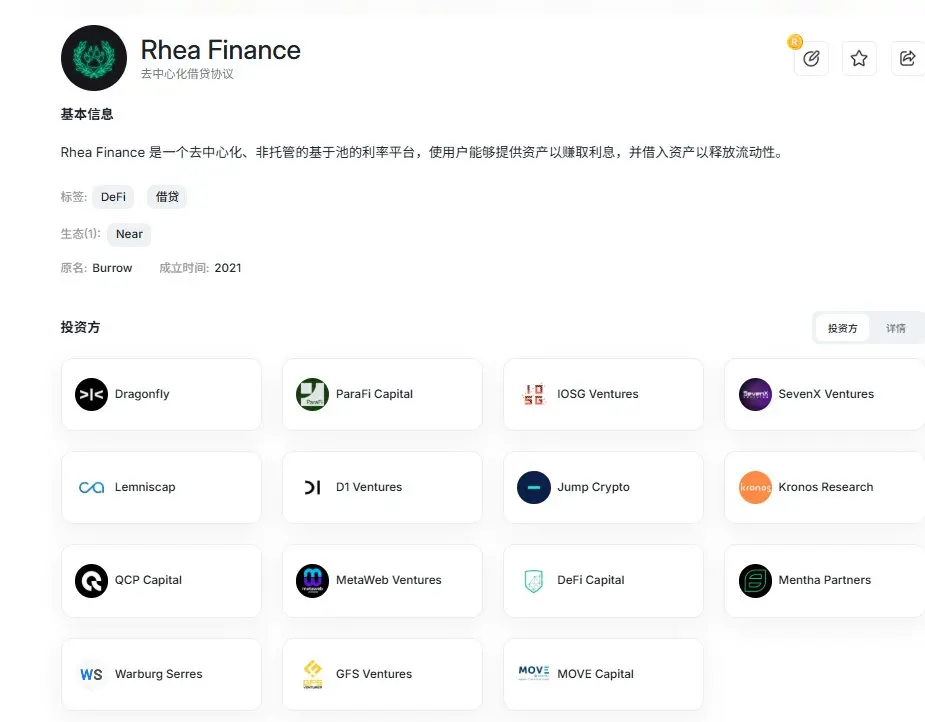The image size is (925, 722).
Task: Open the MetaWeb Ventures investor name
Action: pos(388,580)
